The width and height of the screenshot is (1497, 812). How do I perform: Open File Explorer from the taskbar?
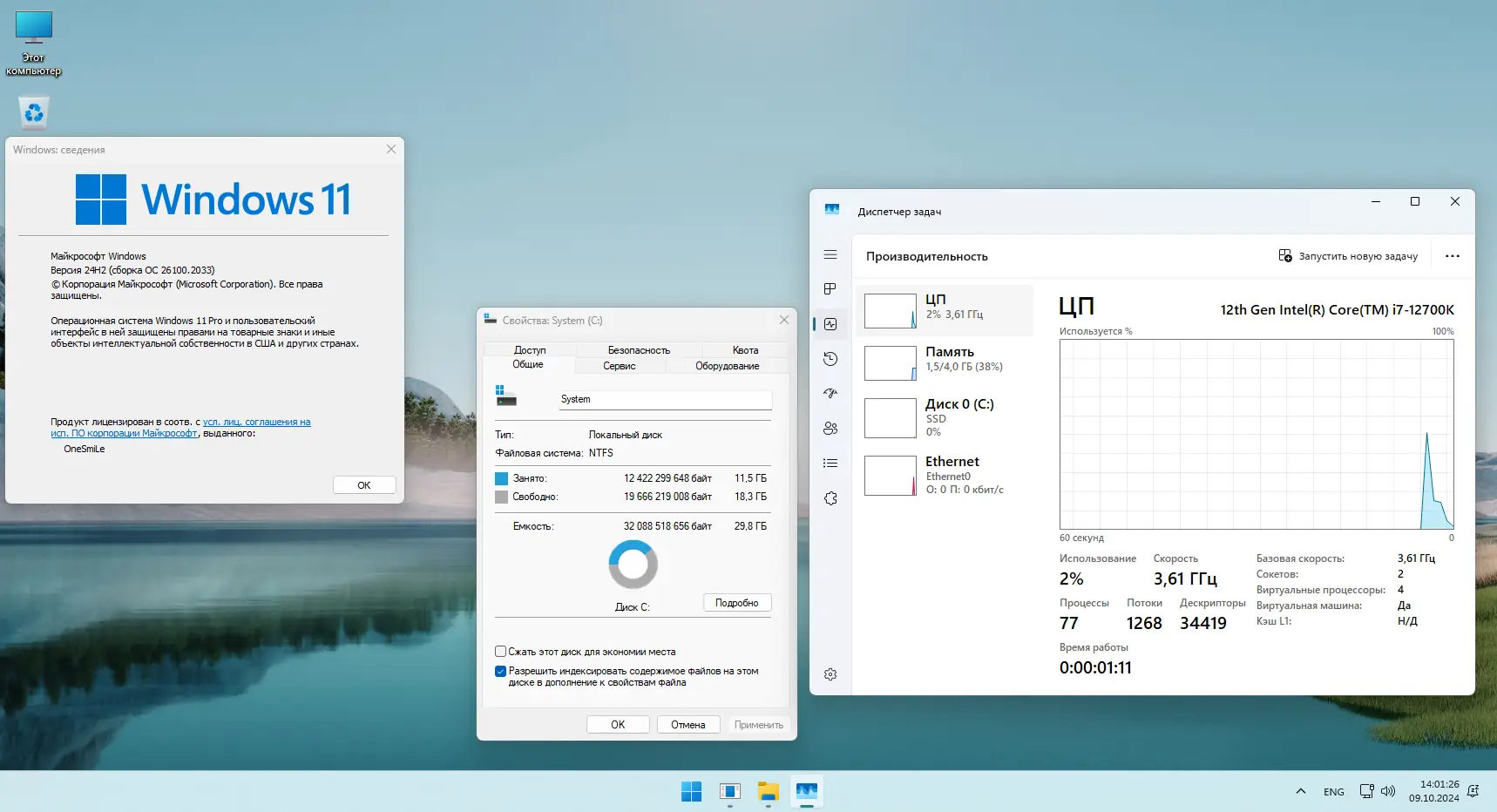tap(769, 791)
